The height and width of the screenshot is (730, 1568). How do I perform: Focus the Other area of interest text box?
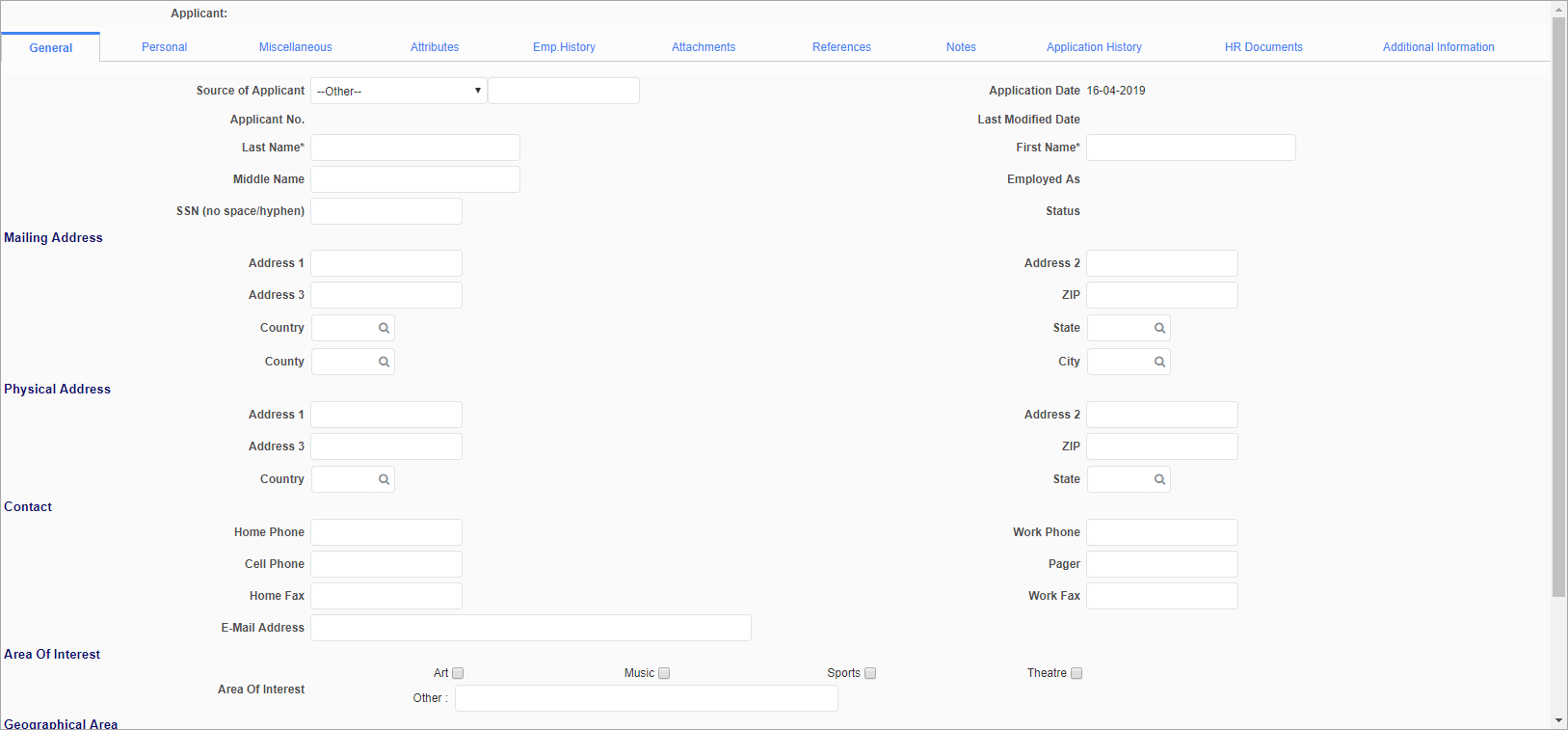point(647,698)
